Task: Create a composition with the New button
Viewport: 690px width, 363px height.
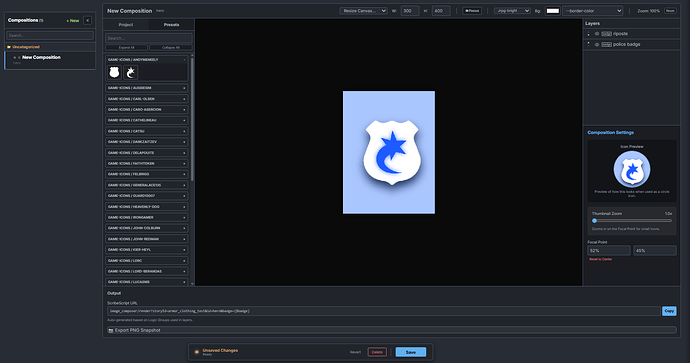Action: (x=73, y=20)
